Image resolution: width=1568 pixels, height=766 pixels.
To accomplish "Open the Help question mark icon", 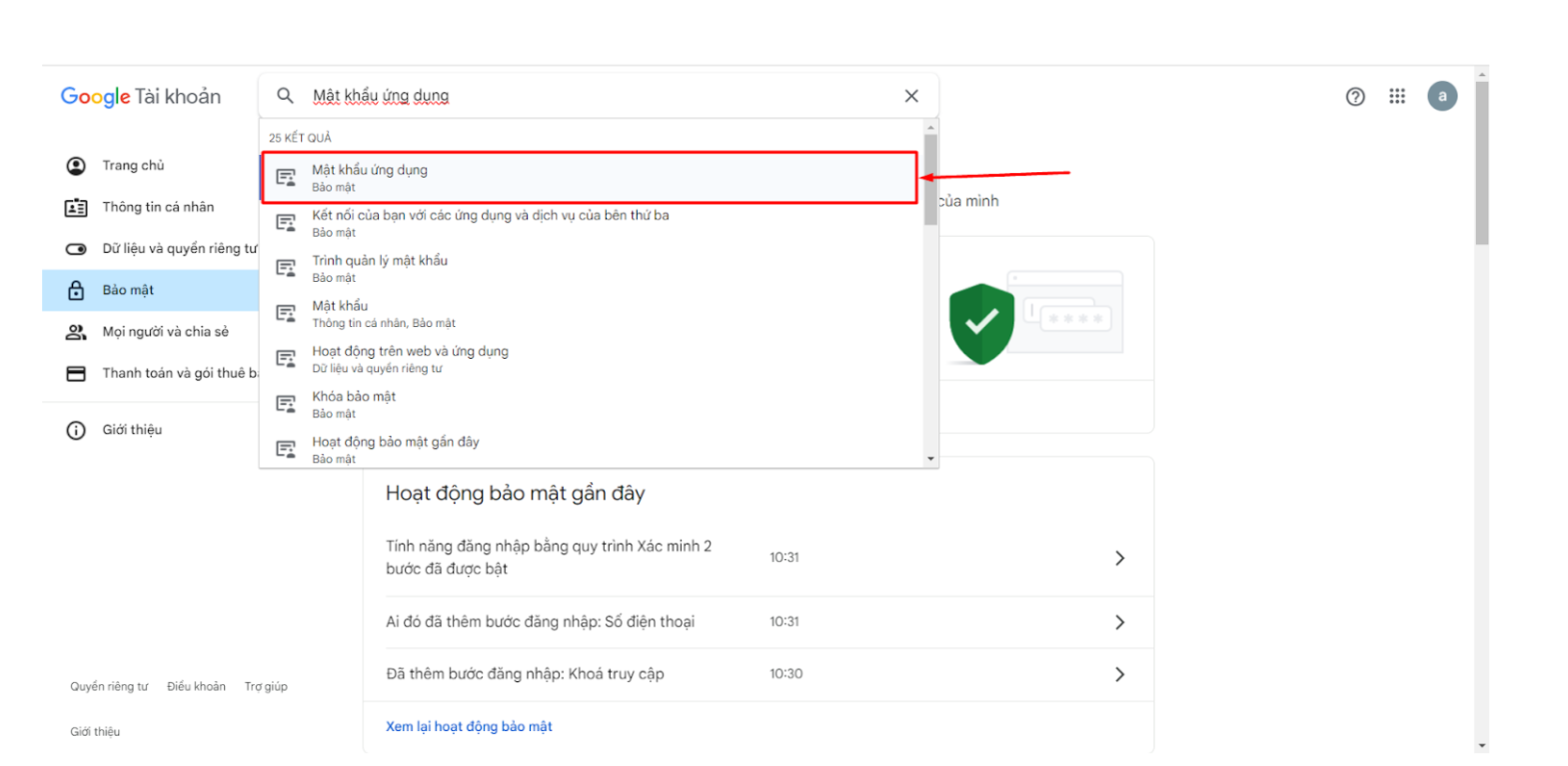I will [1354, 96].
